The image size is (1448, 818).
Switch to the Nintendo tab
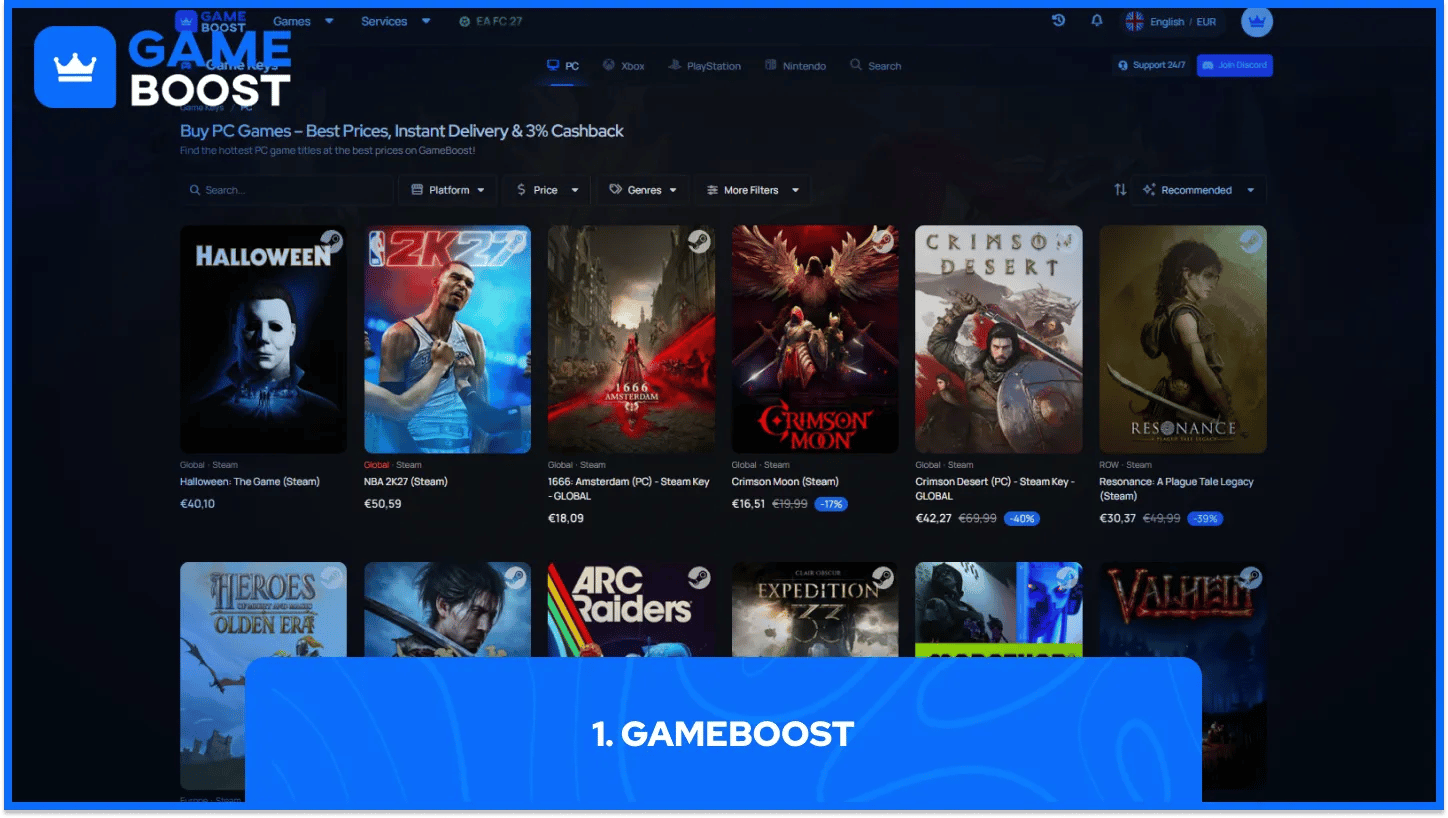point(795,66)
